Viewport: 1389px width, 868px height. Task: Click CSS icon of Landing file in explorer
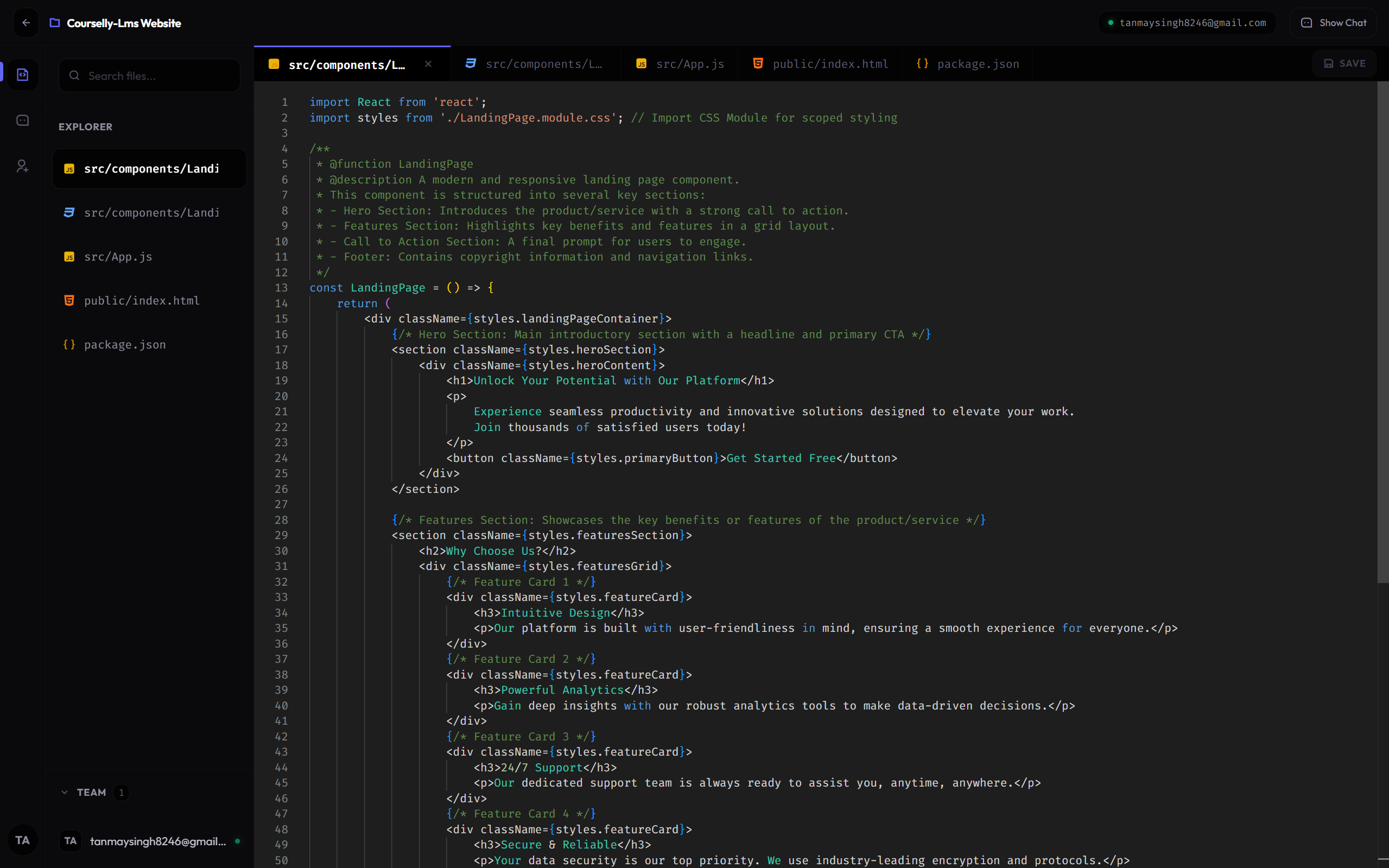tap(69, 212)
